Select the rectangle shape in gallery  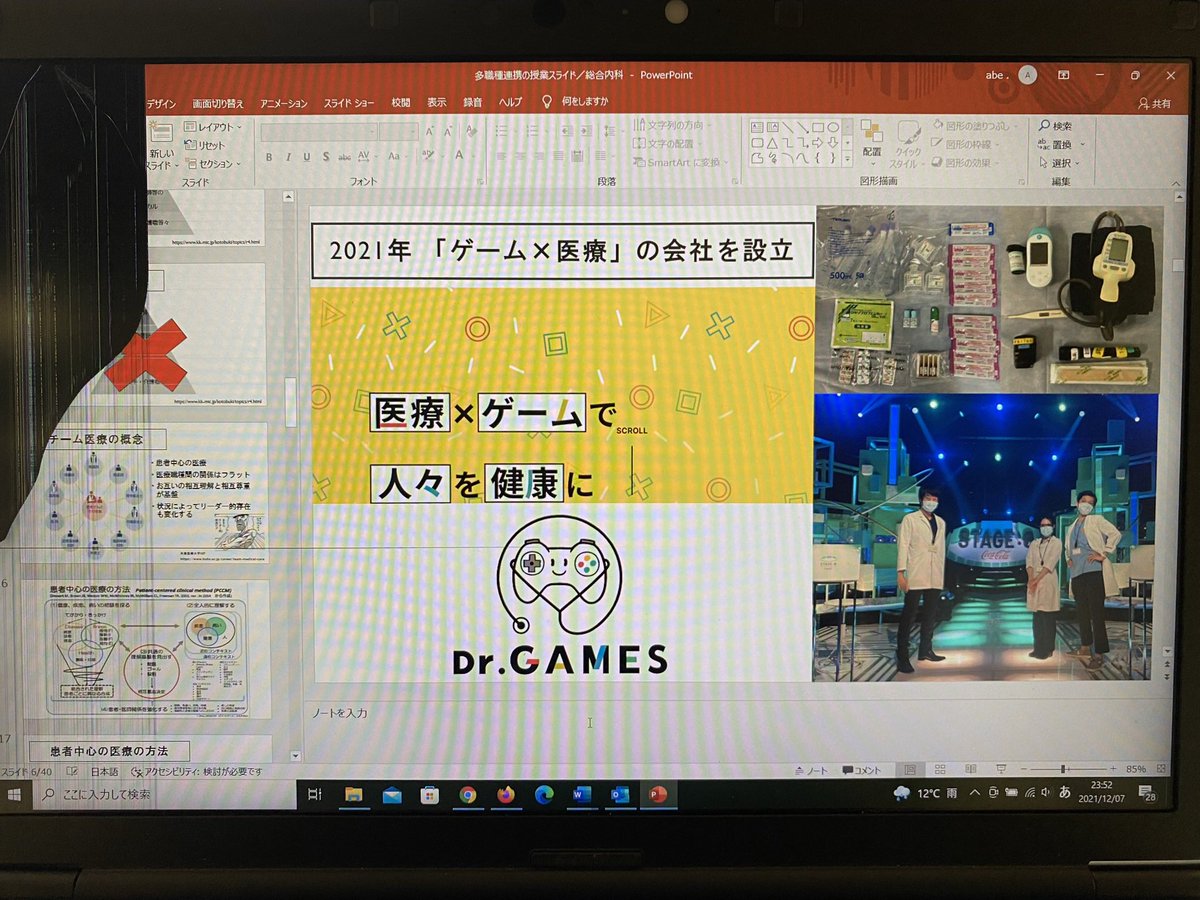817,127
